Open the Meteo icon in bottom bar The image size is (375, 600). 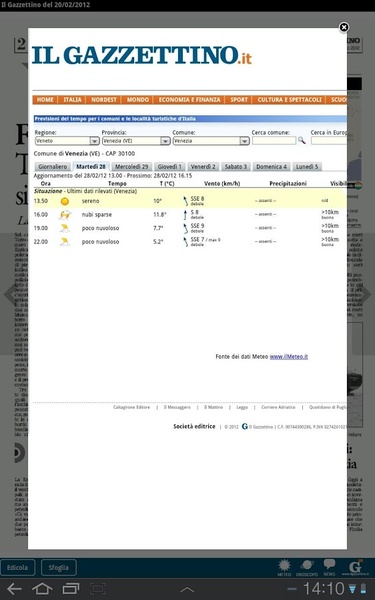[284, 567]
